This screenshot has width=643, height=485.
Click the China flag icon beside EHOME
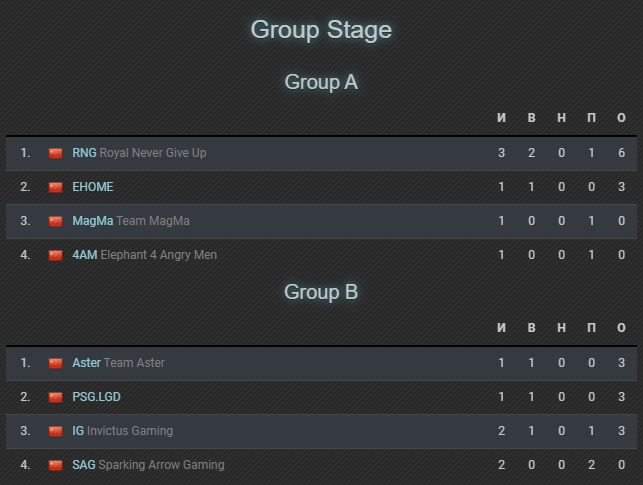pos(55,187)
